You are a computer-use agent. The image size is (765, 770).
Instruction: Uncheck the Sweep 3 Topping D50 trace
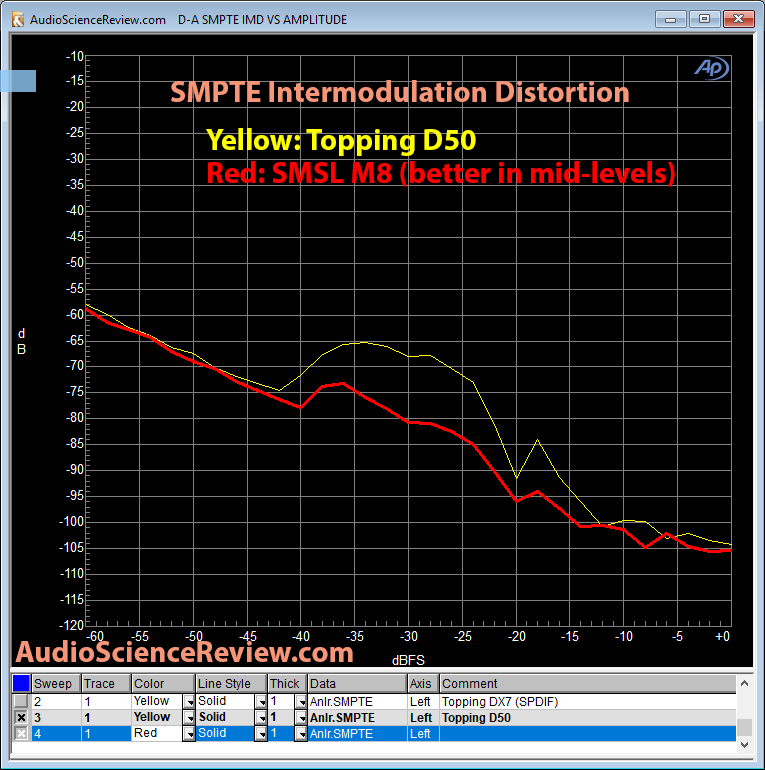point(21,717)
